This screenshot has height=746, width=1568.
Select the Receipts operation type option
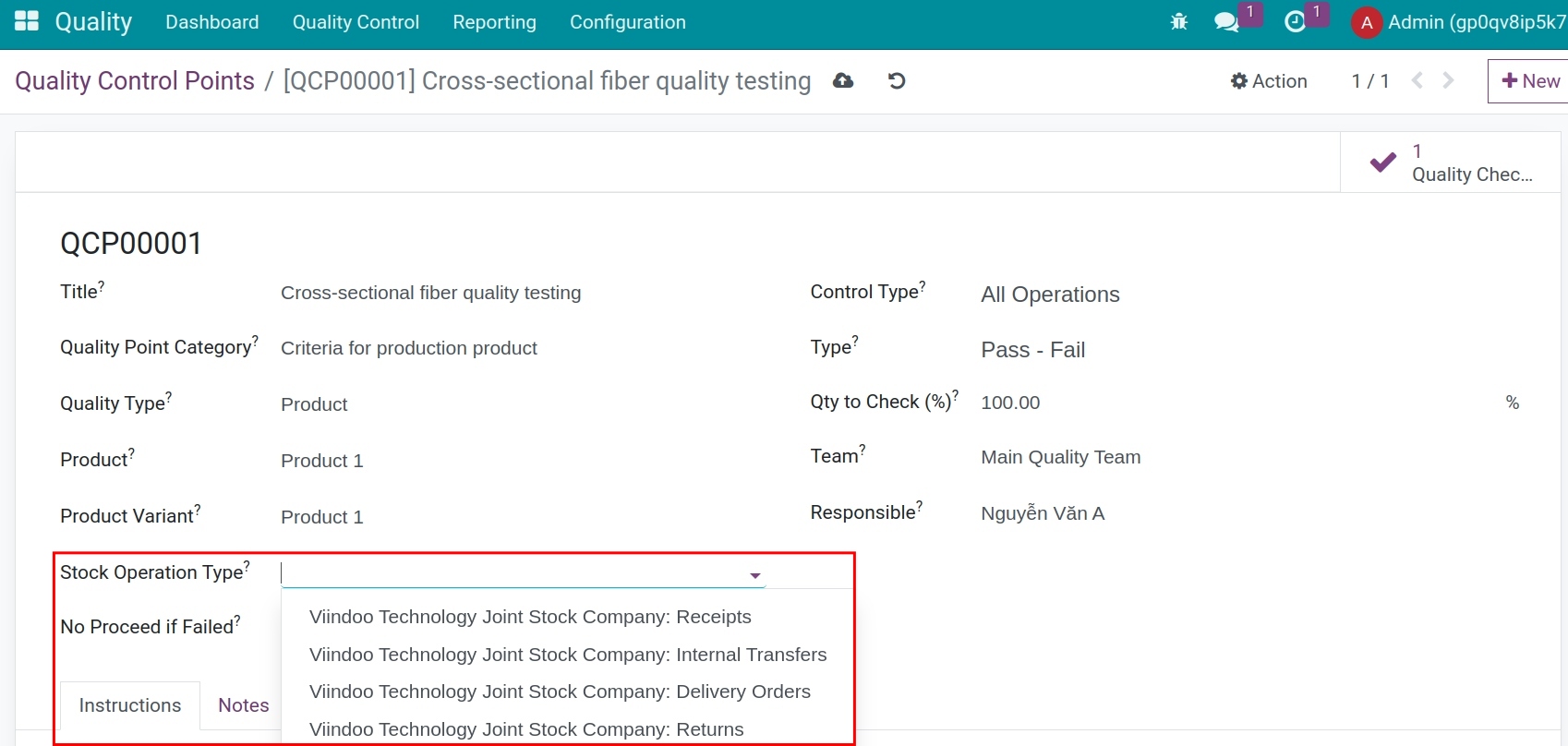pos(530,617)
